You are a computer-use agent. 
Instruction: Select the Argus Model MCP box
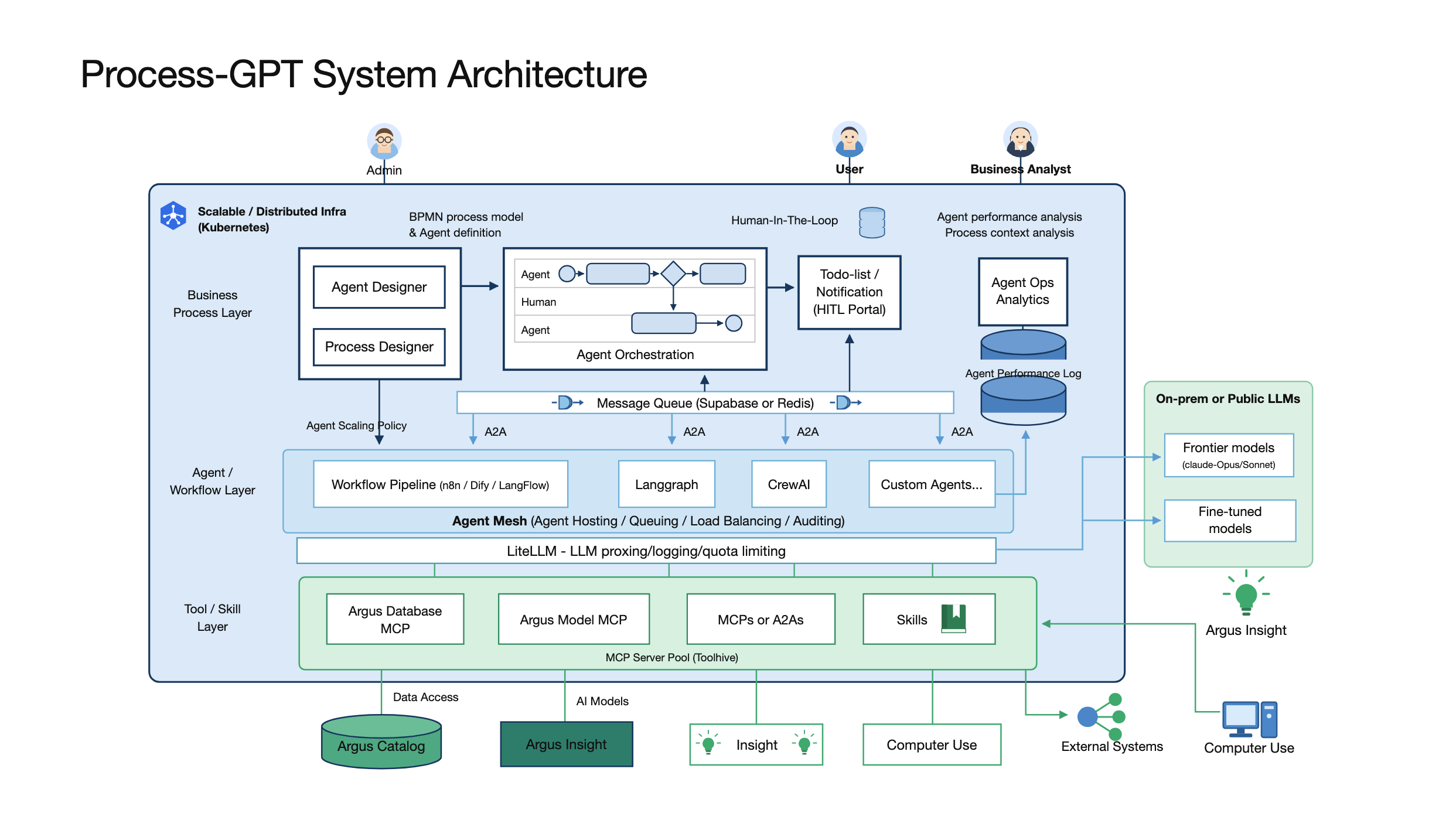[x=574, y=619]
